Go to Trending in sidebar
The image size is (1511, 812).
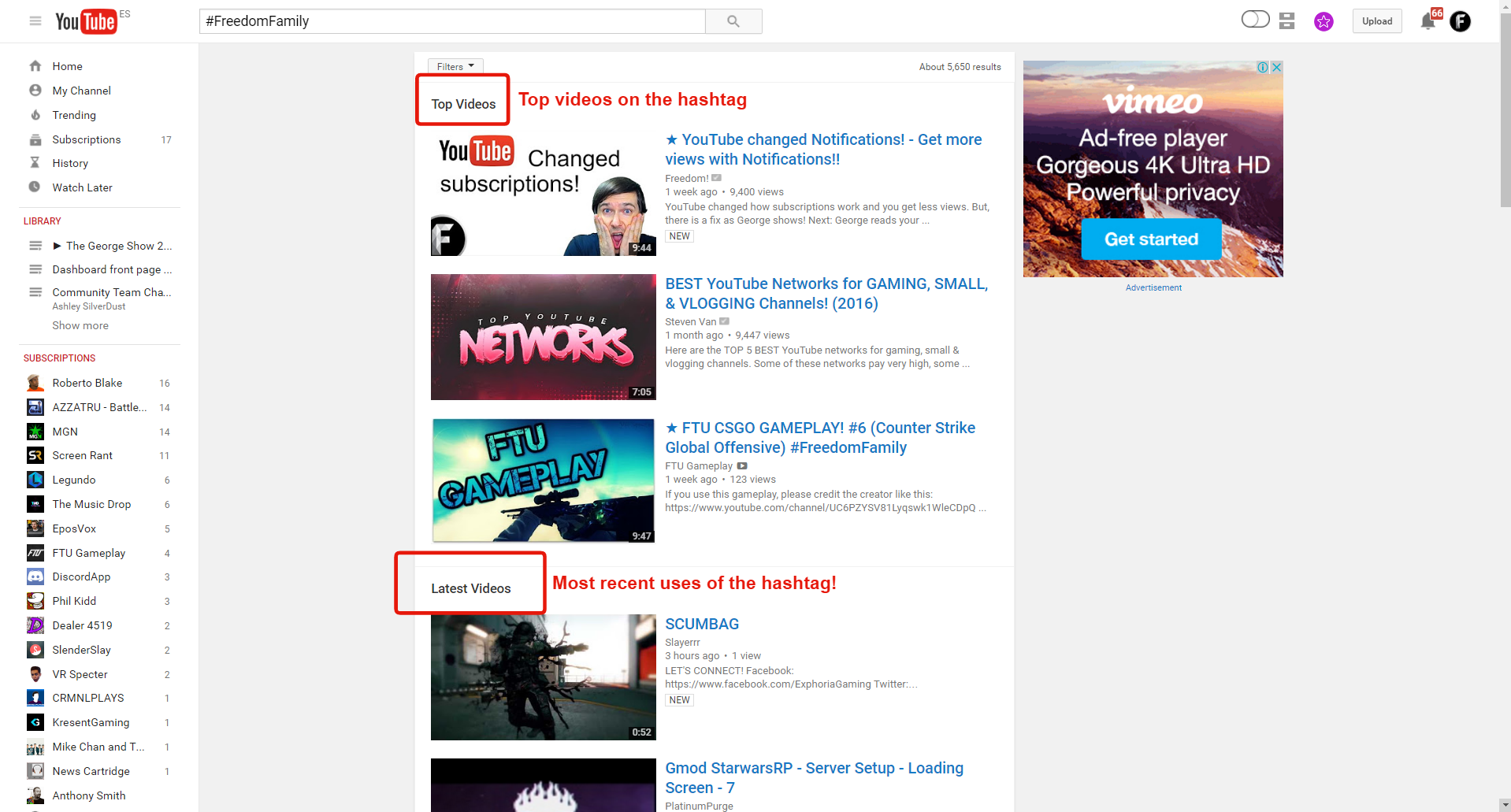pyautogui.click(x=74, y=115)
